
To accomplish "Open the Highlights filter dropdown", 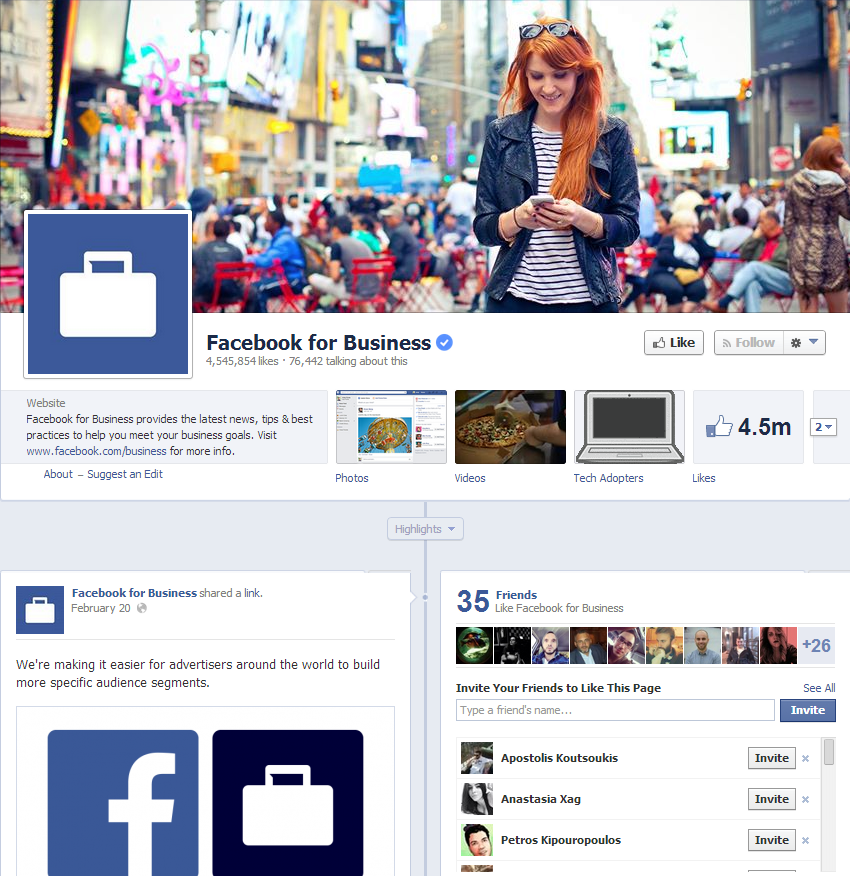I will [425, 529].
